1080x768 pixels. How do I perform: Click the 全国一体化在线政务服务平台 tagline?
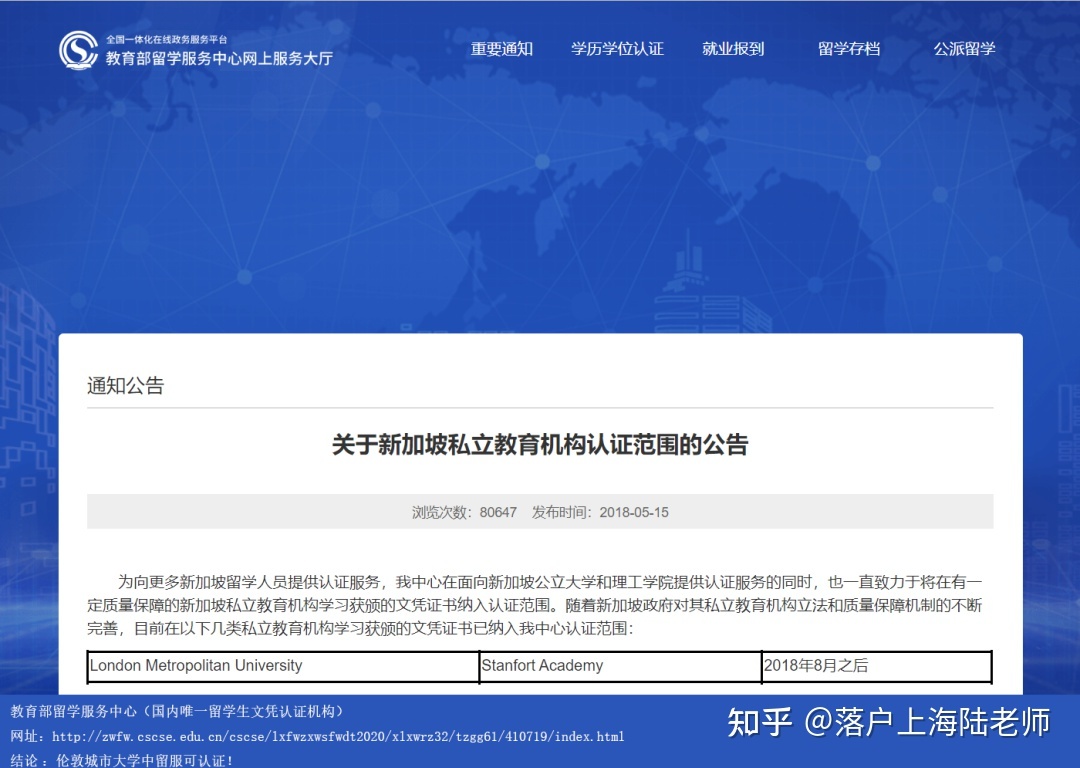[166, 39]
